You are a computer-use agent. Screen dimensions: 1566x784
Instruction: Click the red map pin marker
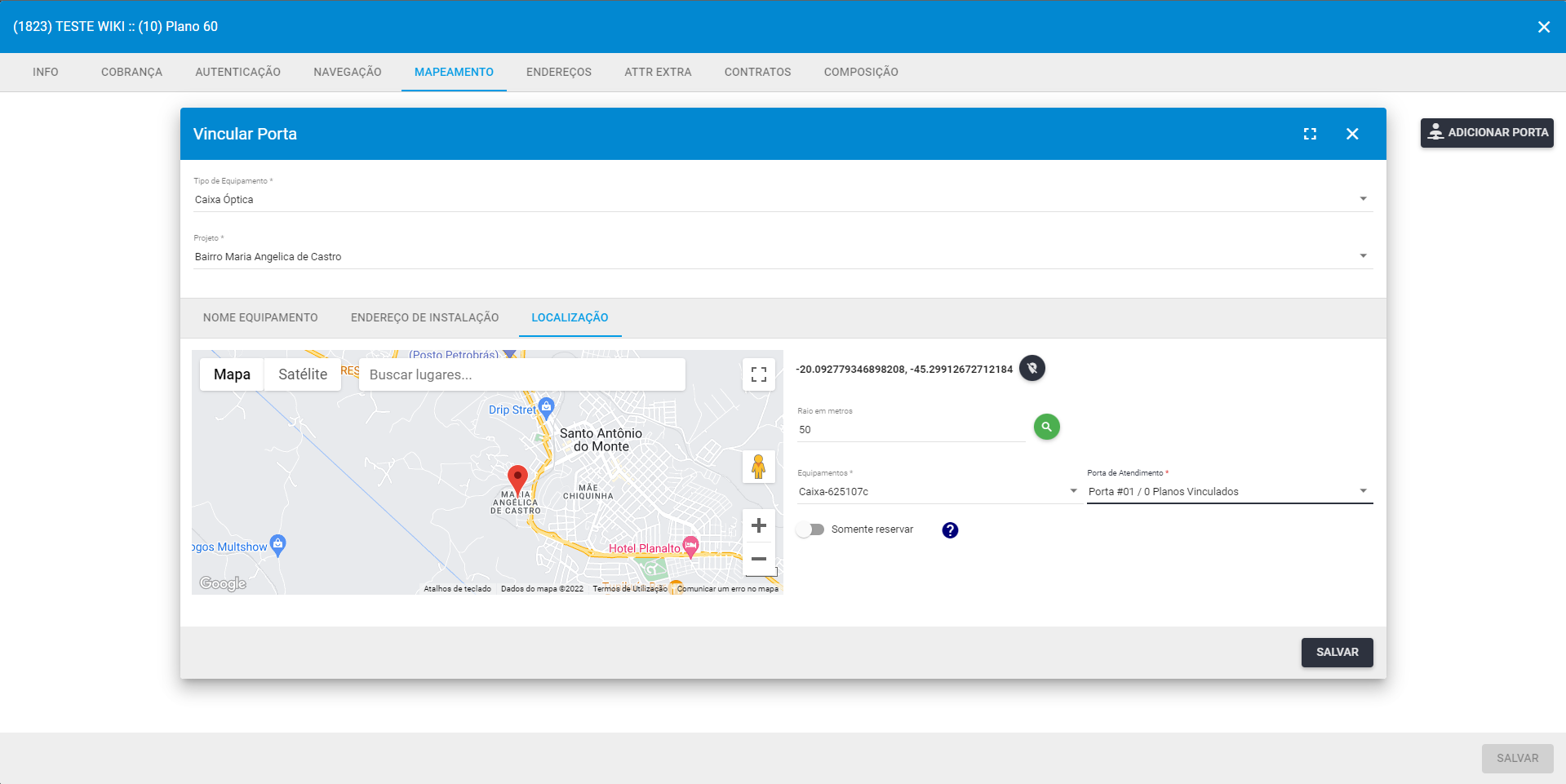click(517, 480)
